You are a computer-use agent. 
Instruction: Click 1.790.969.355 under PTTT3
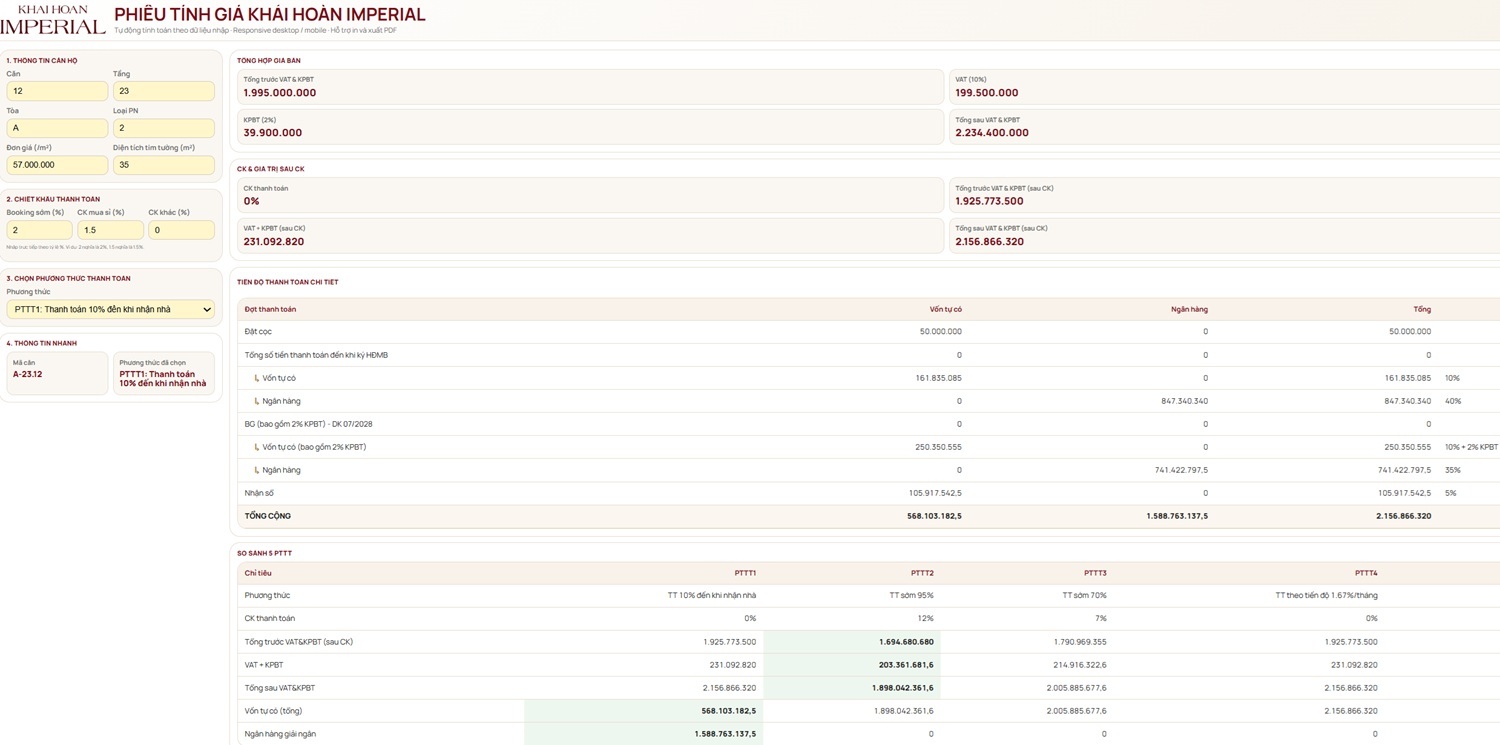[1081, 642]
